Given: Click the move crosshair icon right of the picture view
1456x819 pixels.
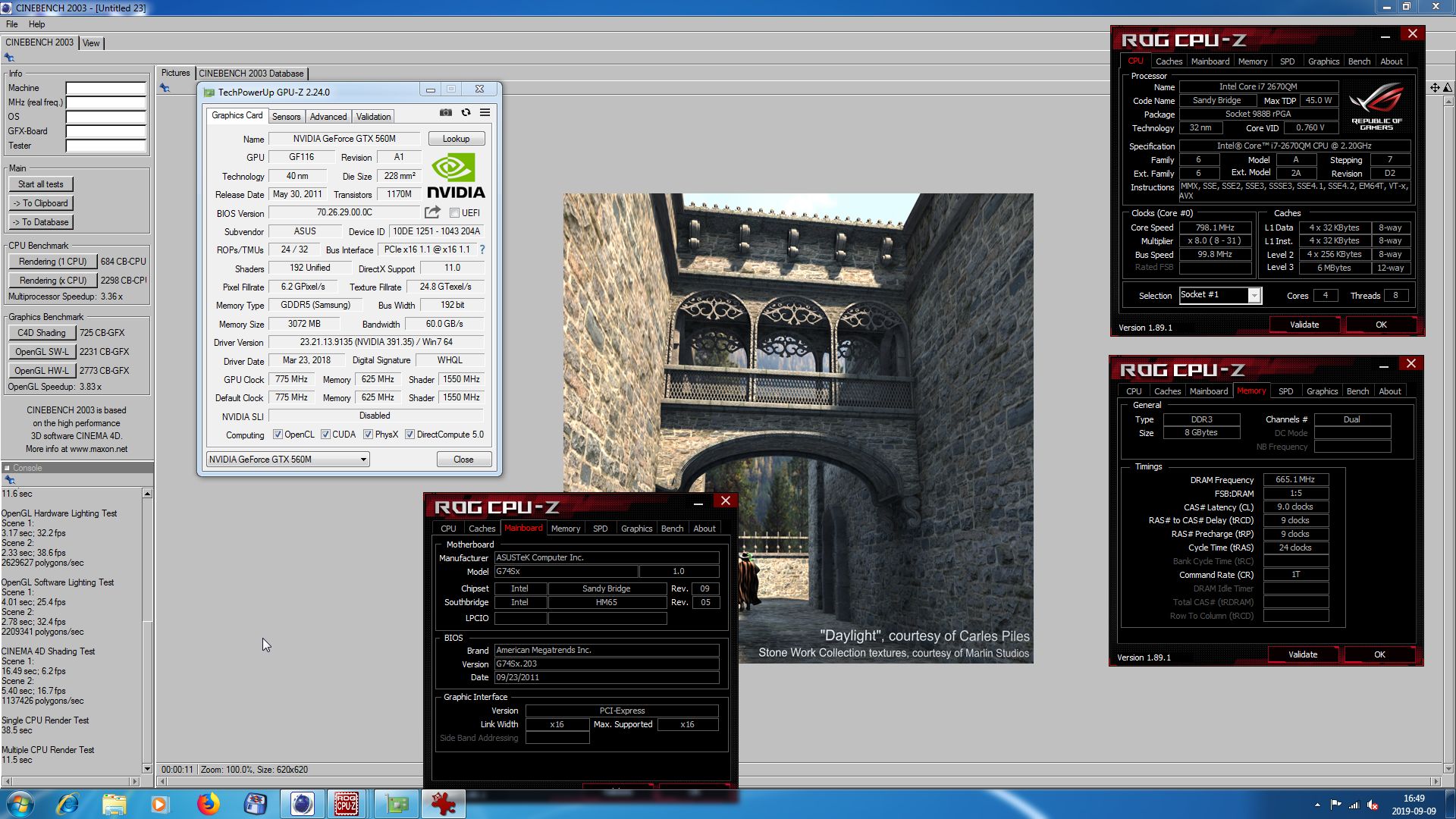Looking at the screenshot, I should pyautogui.click(x=1434, y=88).
